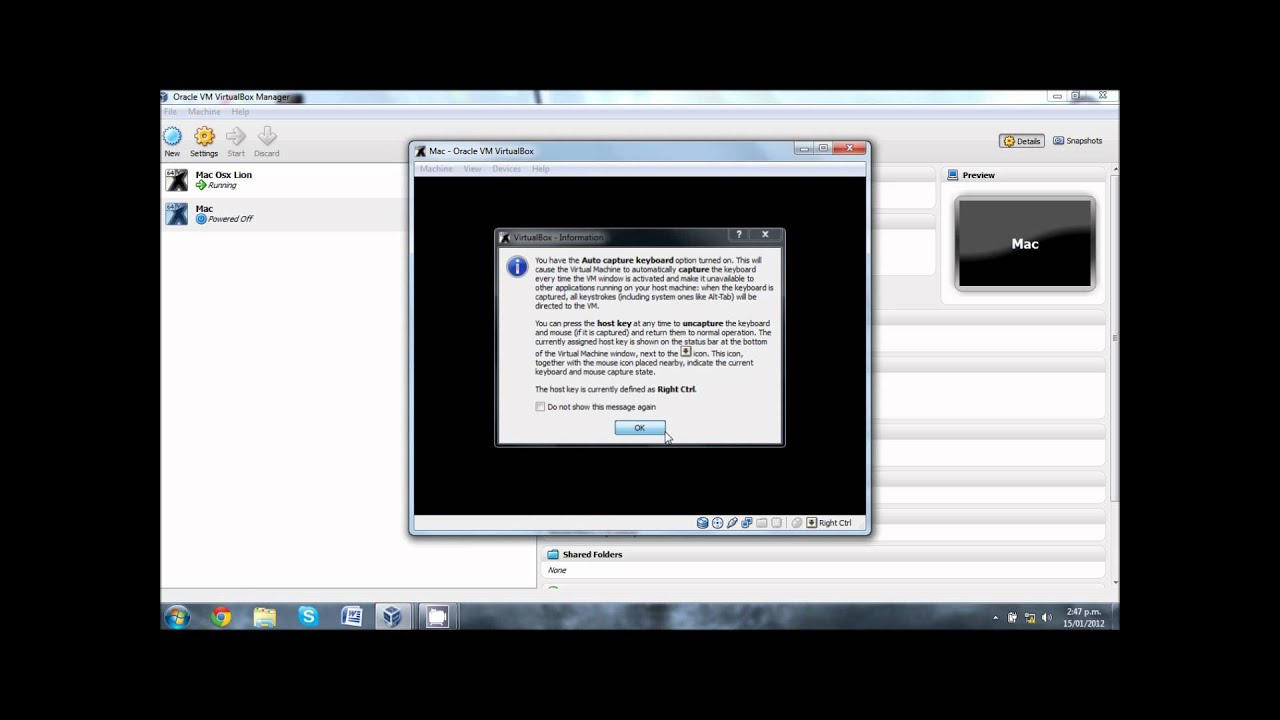Click the network tray icon

(1029, 618)
